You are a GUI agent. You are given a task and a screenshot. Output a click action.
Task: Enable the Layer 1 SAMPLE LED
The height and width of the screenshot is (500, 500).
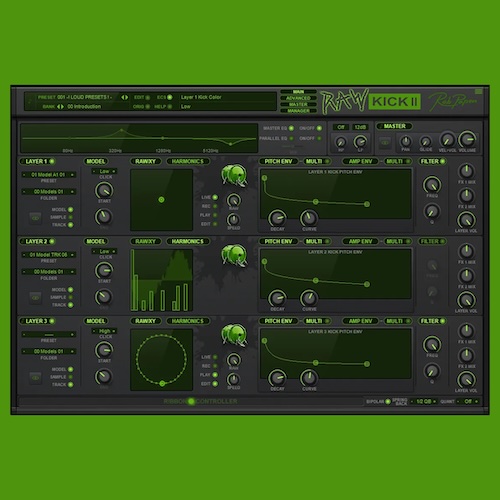tap(70, 217)
